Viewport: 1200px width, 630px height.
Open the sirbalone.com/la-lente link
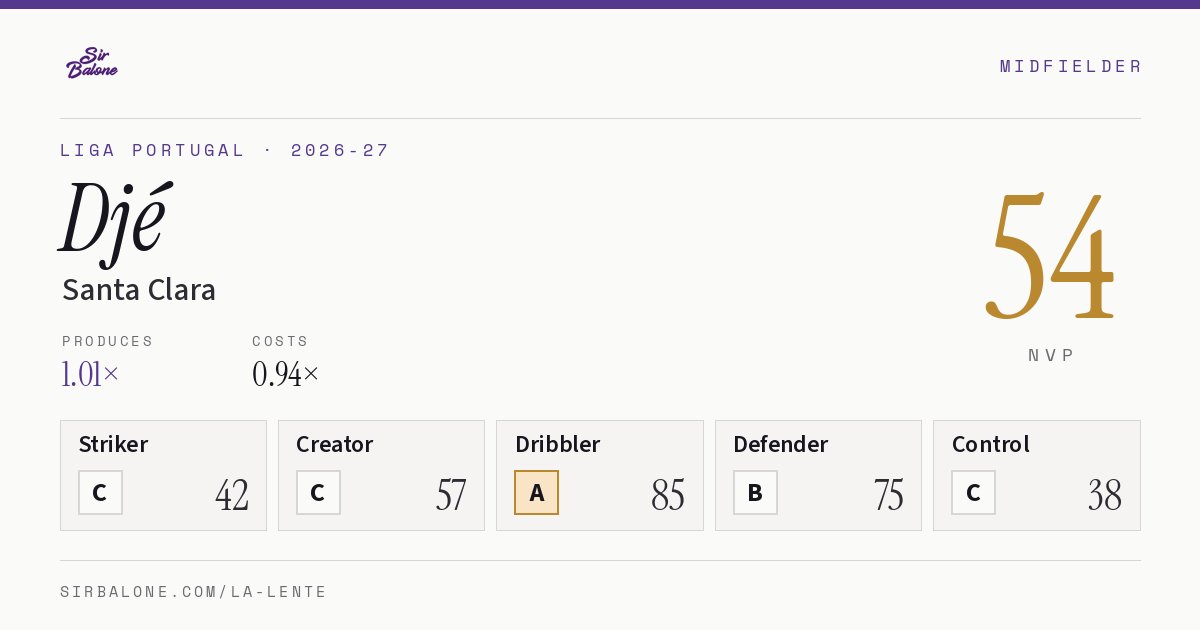click(x=194, y=592)
